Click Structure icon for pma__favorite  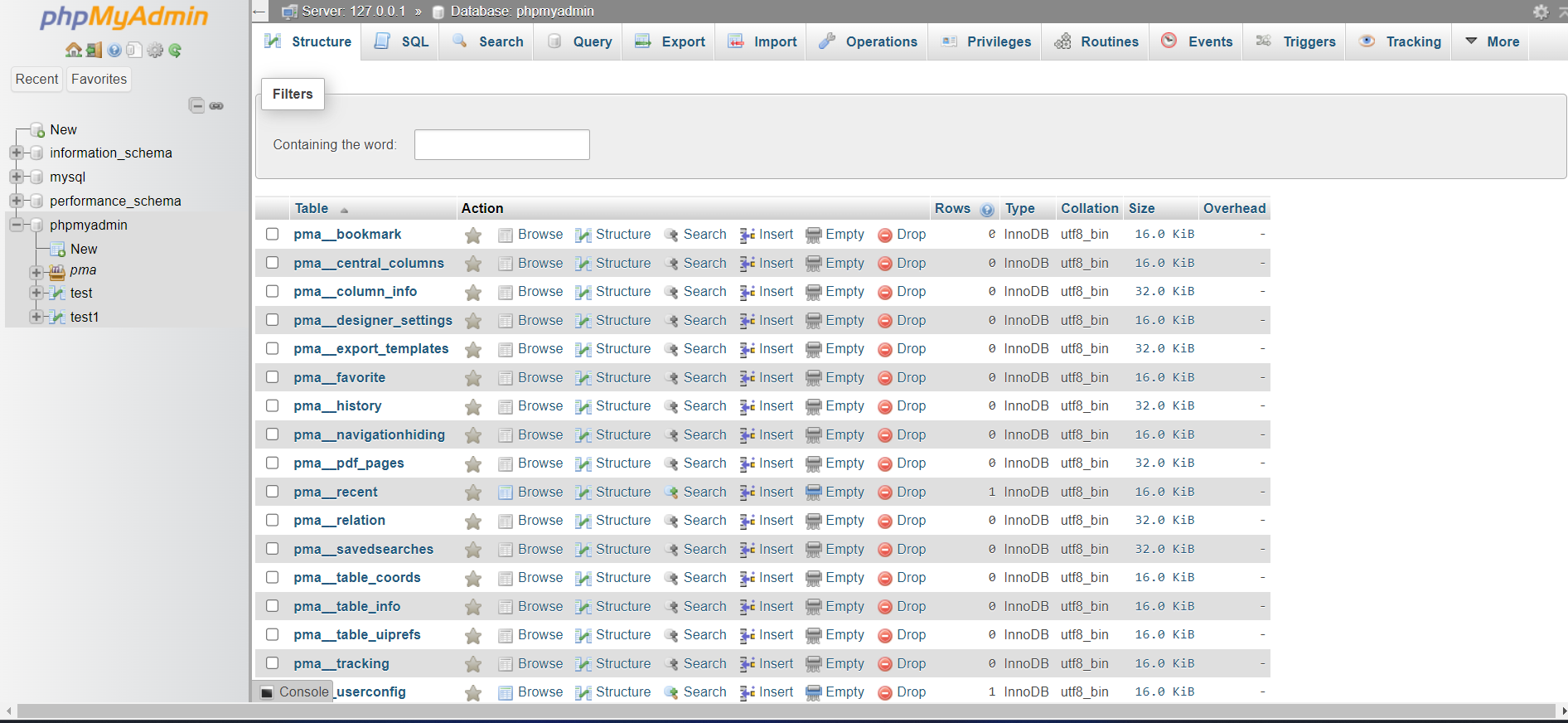(x=583, y=378)
